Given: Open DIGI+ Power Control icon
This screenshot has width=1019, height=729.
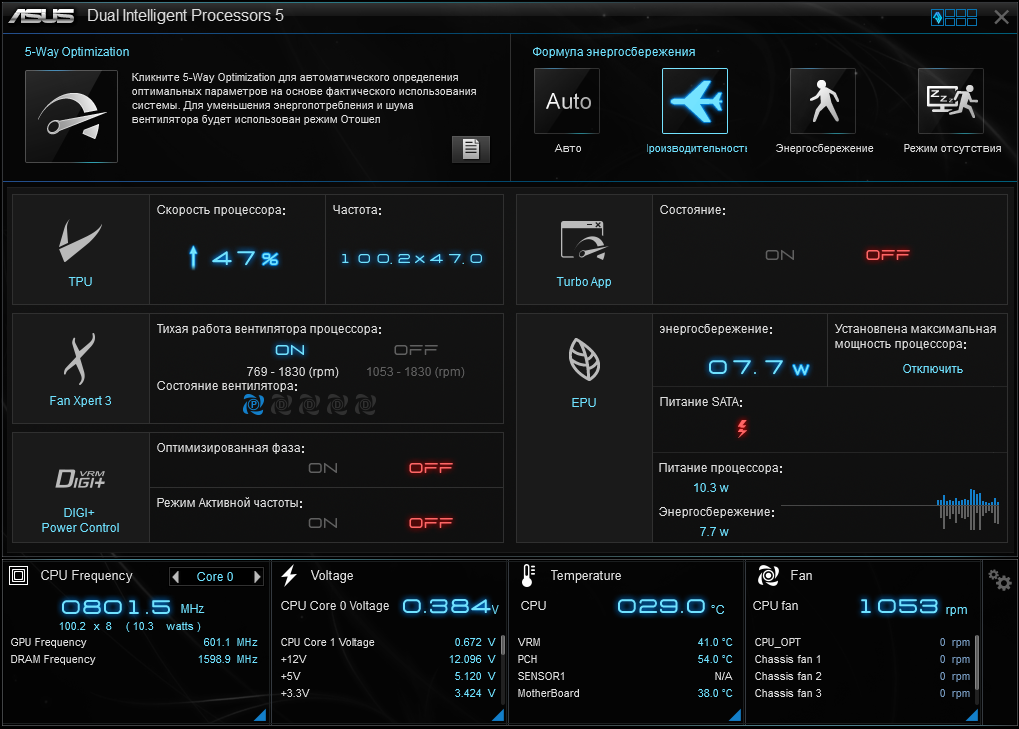Looking at the screenshot, I should coord(80,478).
